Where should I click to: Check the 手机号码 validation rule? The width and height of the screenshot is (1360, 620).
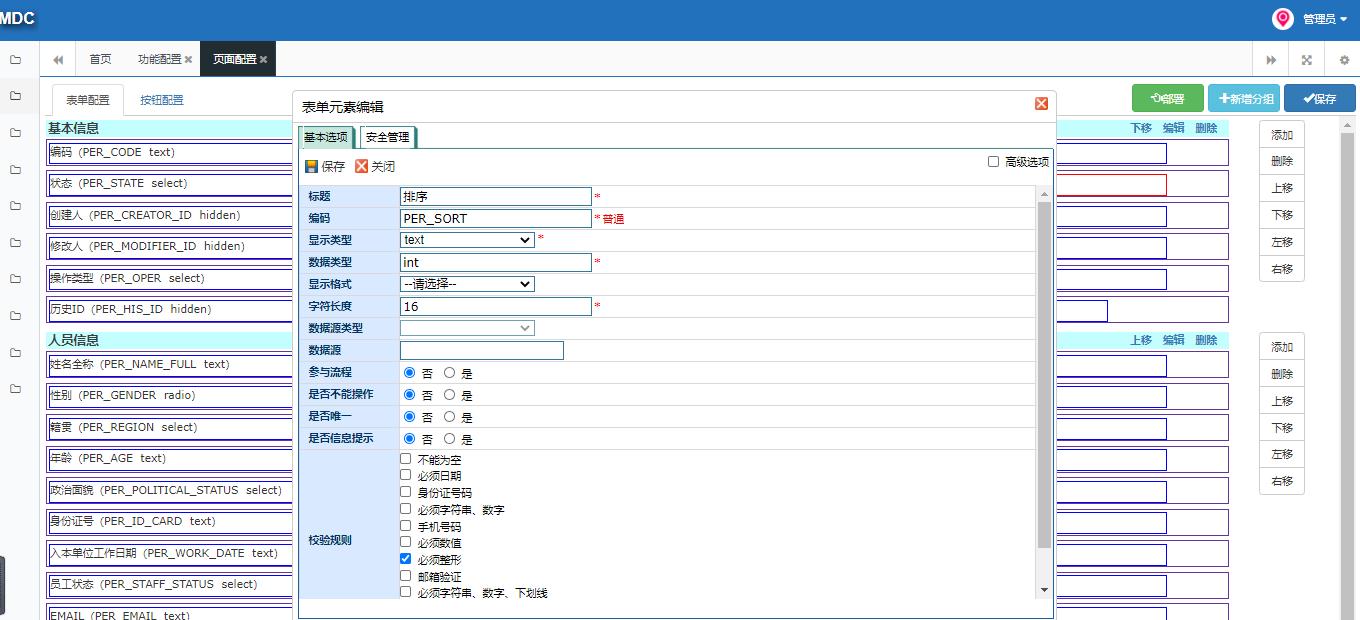point(405,525)
